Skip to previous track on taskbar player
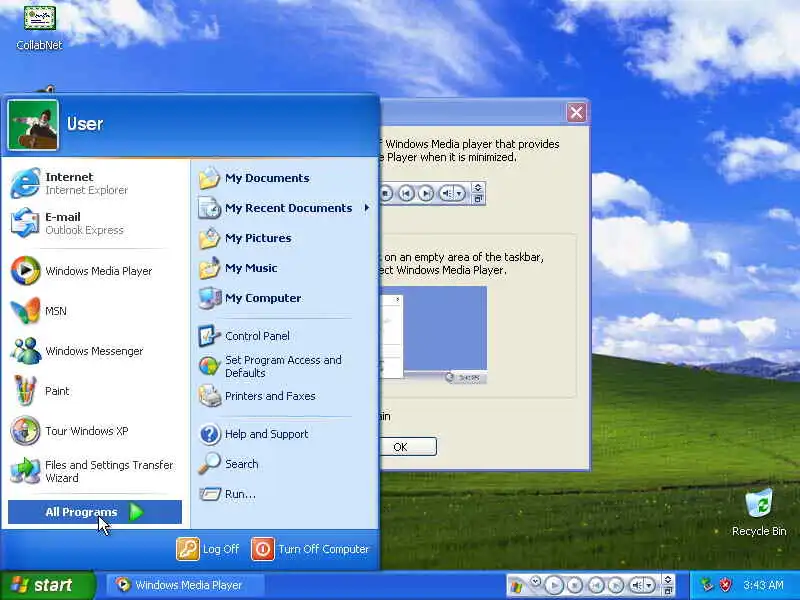The image size is (800, 600). coord(596,585)
